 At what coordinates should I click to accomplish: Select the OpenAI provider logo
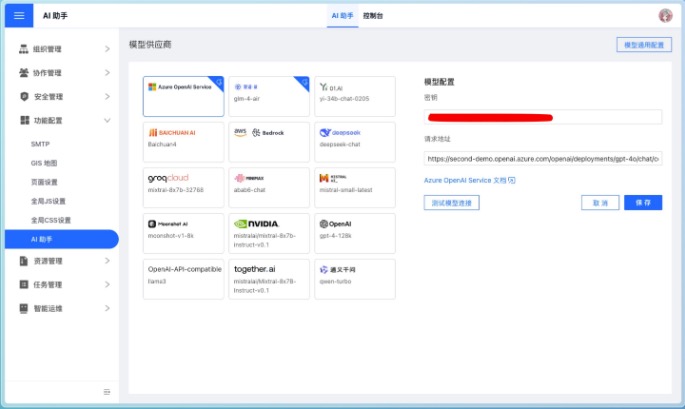(336, 224)
